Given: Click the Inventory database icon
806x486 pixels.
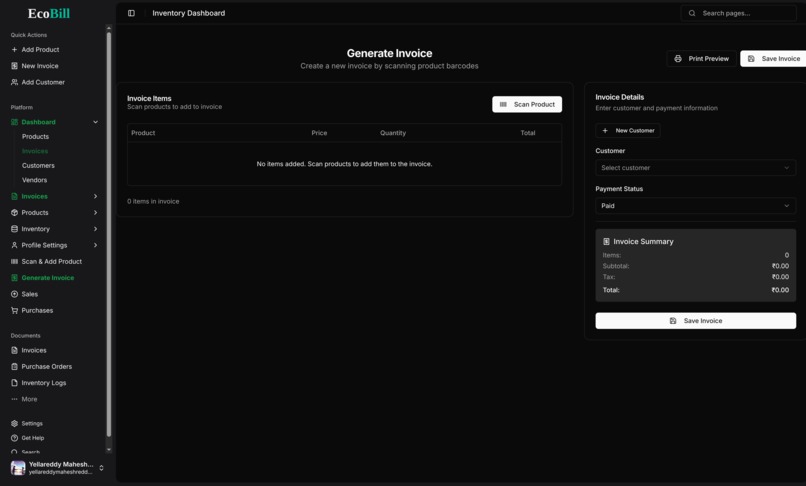Looking at the screenshot, I should click(x=14, y=229).
